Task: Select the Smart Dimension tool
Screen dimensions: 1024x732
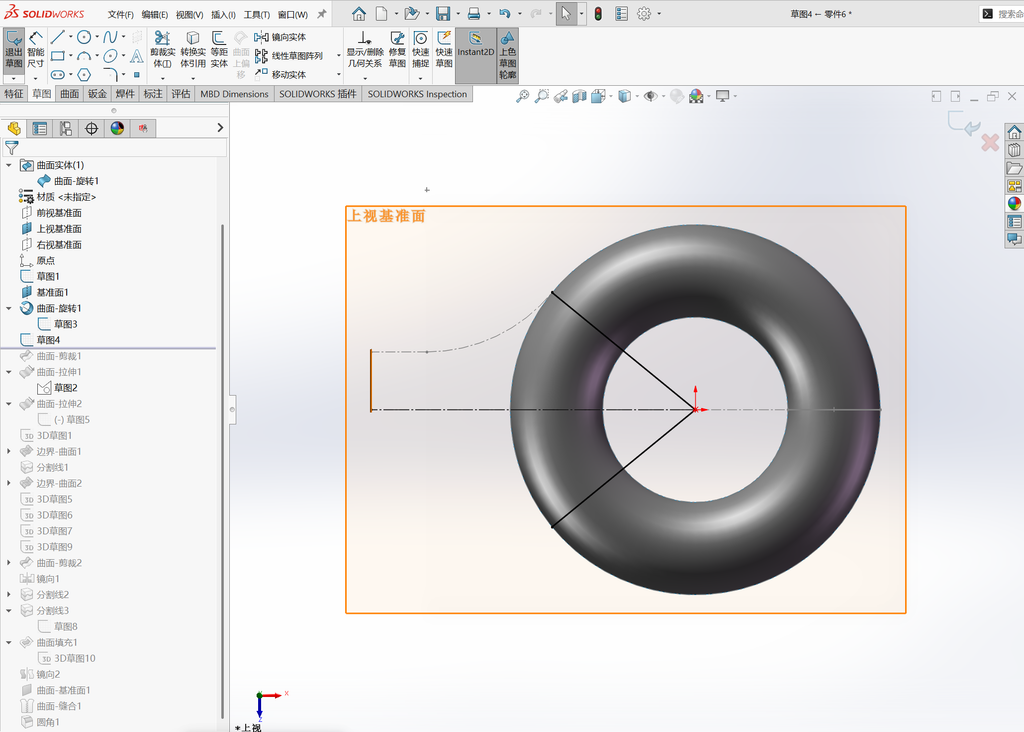Action: click(x=35, y=50)
